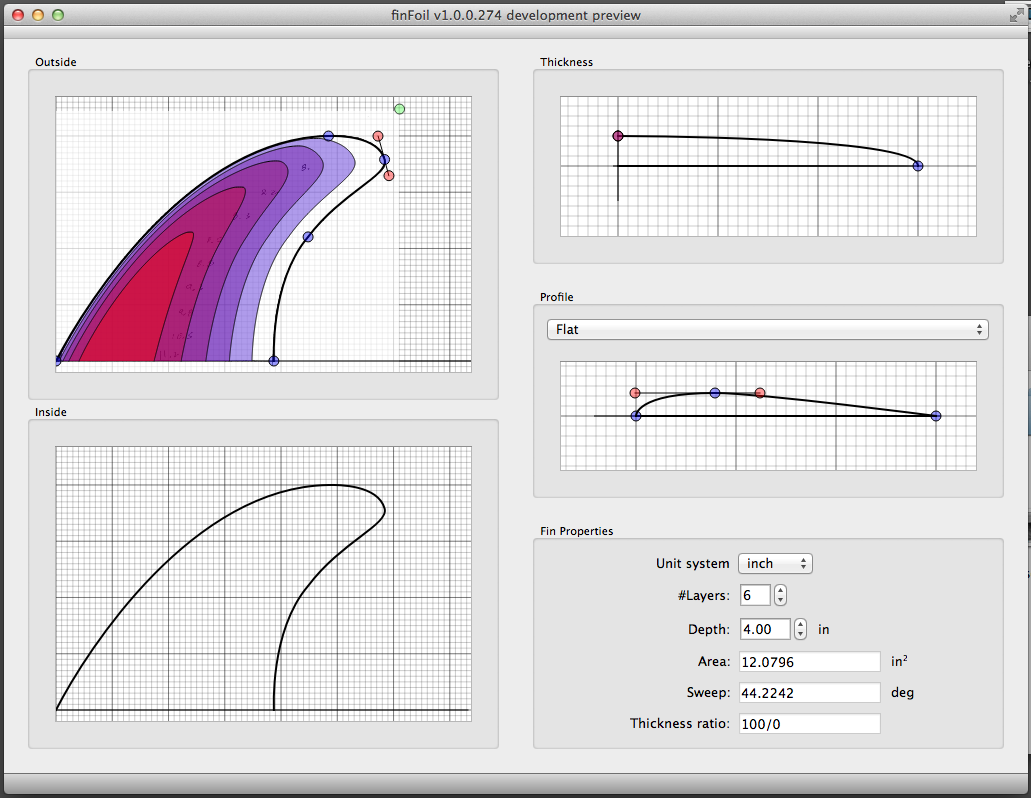1031x798 pixels.
Task: Click the lower red control point near the fin tip
Action: tap(388, 174)
